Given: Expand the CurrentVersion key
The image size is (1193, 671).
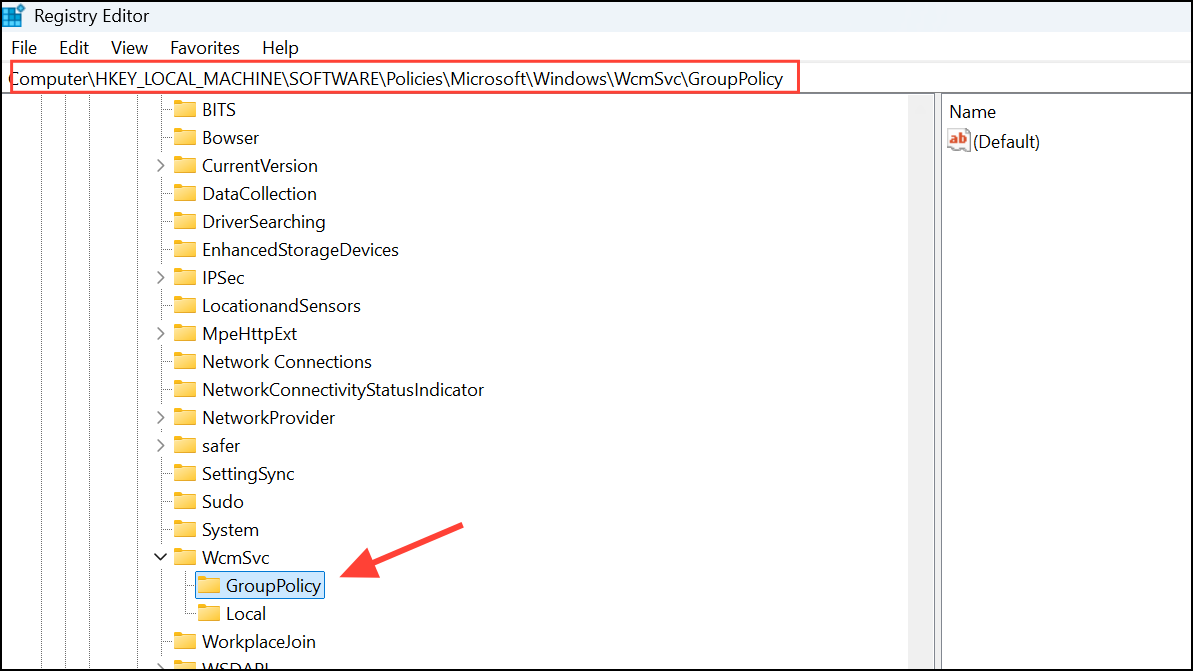Looking at the screenshot, I should click(x=161, y=166).
